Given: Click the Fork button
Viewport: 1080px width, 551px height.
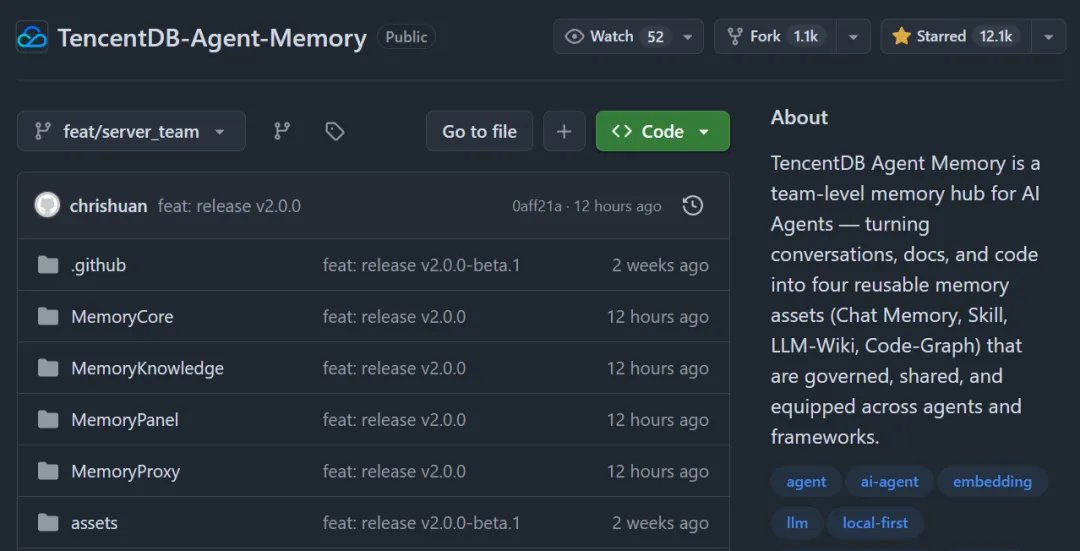Looking at the screenshot, I should click(775, 37).
